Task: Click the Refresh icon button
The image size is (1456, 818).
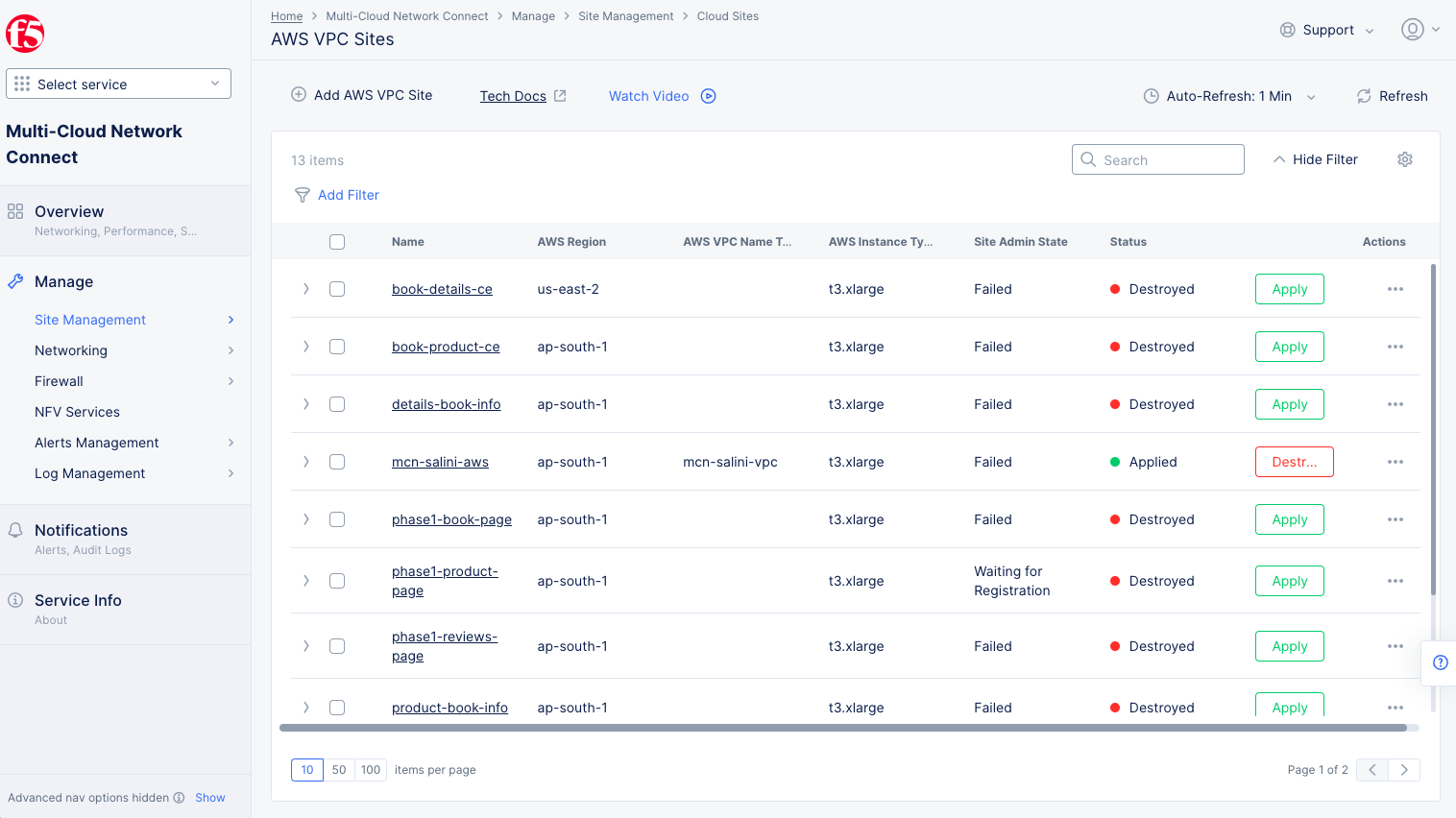Action: pos(1364,96)
